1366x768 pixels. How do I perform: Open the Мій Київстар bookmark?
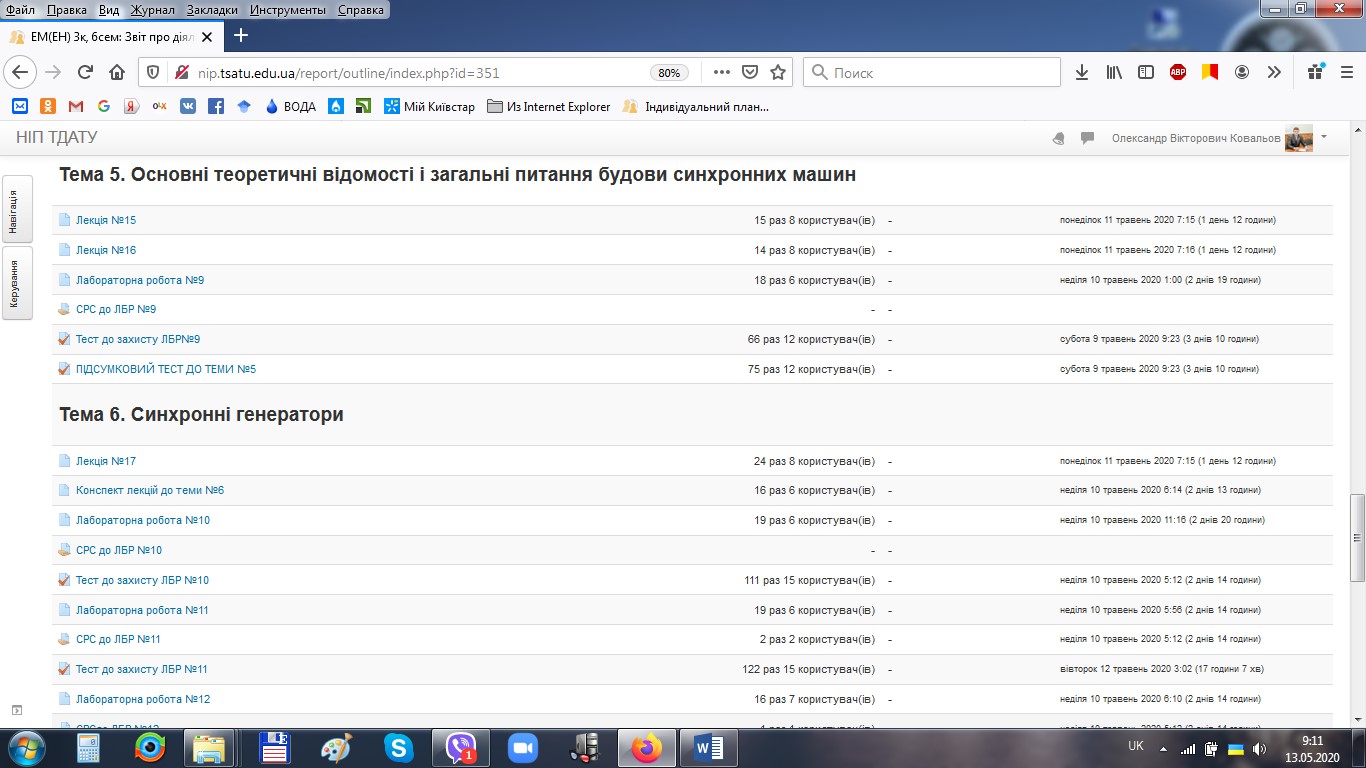pyautogui.click(x=429, y=106)
